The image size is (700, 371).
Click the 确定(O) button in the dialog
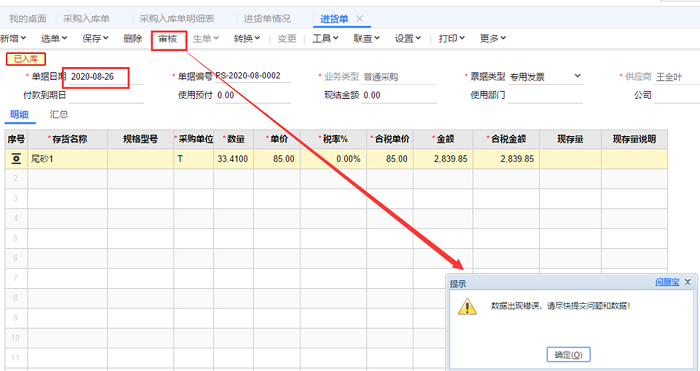[568, 355]
